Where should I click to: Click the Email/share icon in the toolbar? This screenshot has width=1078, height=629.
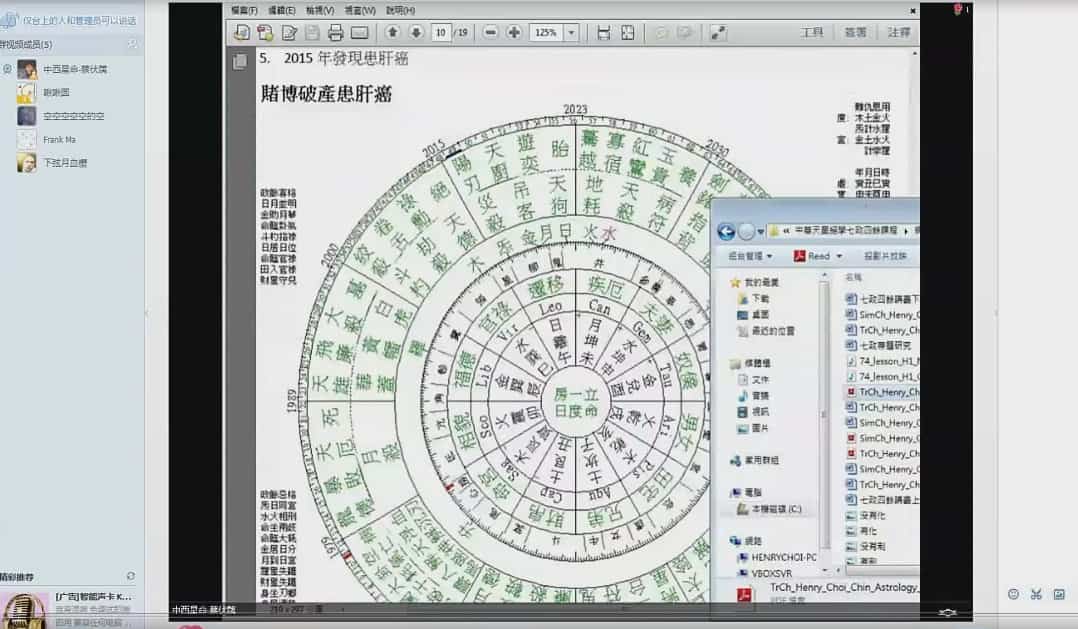tap(357, 32)
